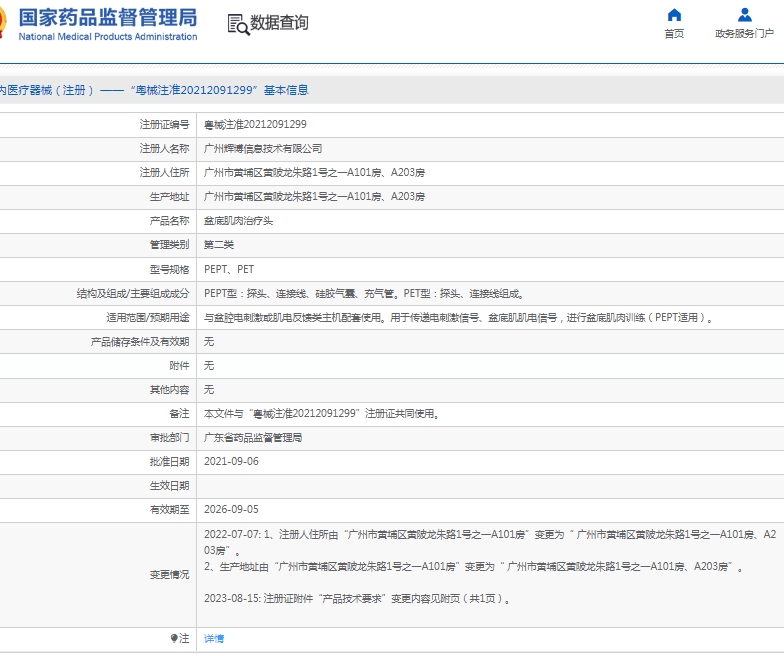Image resolution: width=784 pixels, height=656 pixels.
Task: Click 无 in the 附件 row
Action: 209,365
